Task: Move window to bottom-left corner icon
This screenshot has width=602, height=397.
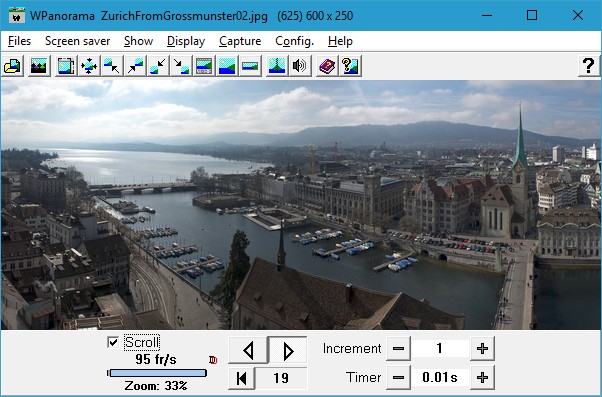Action: coord(158,66)
